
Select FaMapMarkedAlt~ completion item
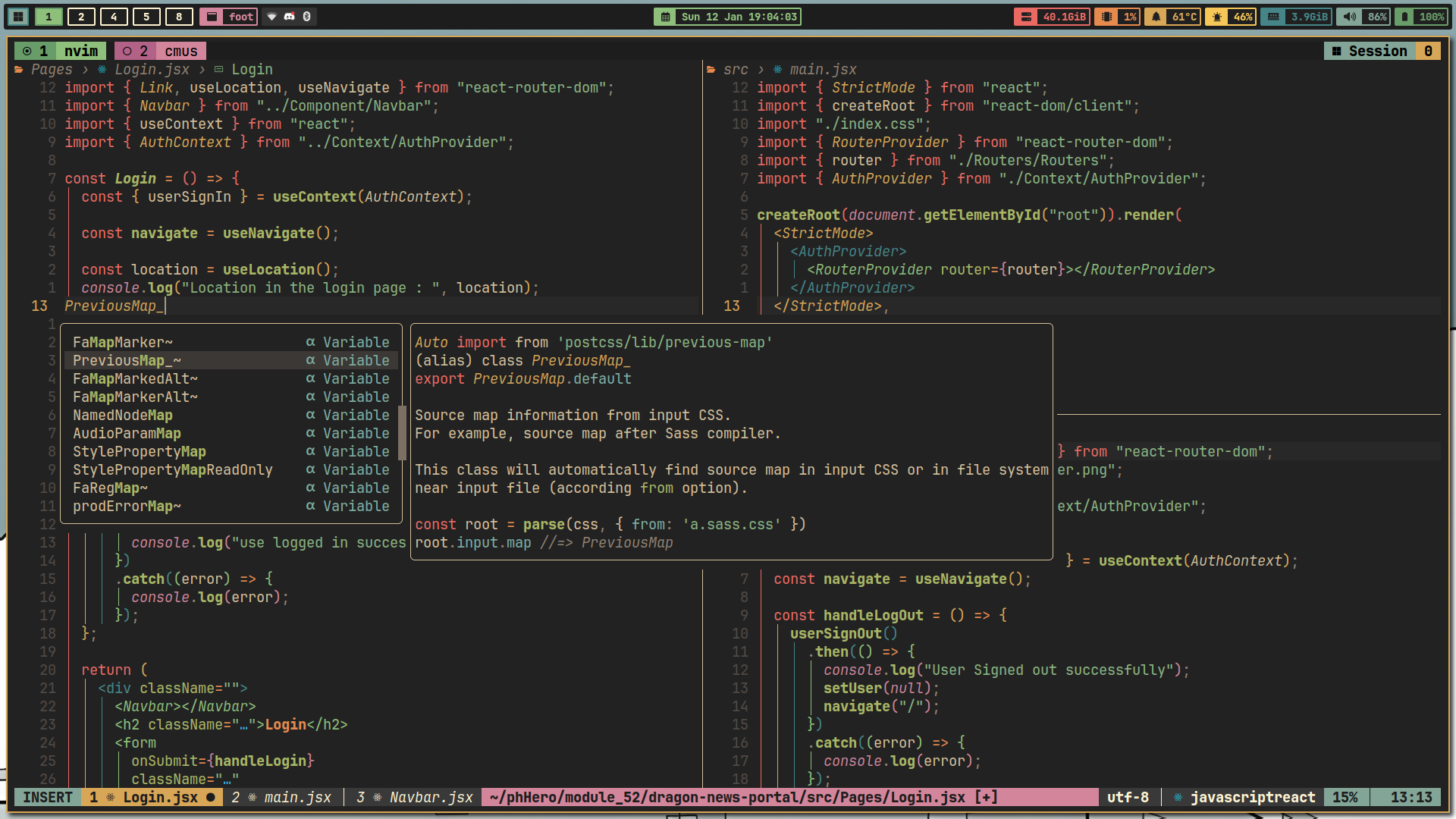[x=231, y=379]
